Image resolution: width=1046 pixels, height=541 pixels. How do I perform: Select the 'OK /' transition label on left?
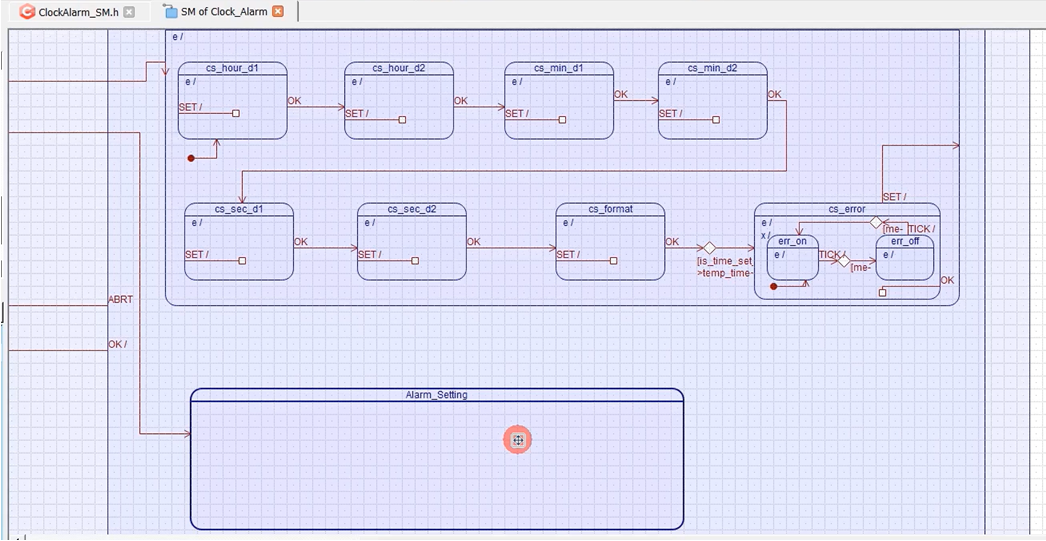click(117, 344)
